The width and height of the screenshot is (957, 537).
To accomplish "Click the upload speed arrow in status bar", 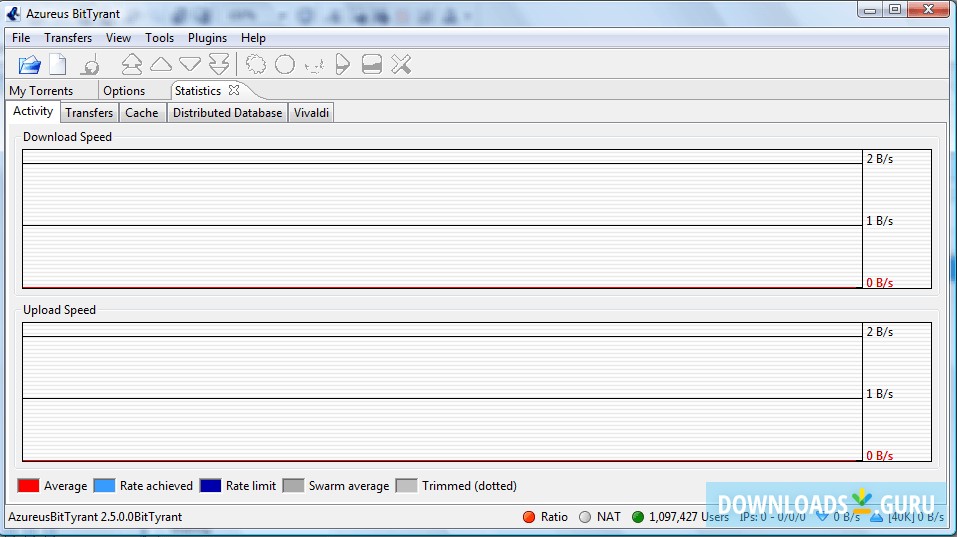I will pos(876,517).
